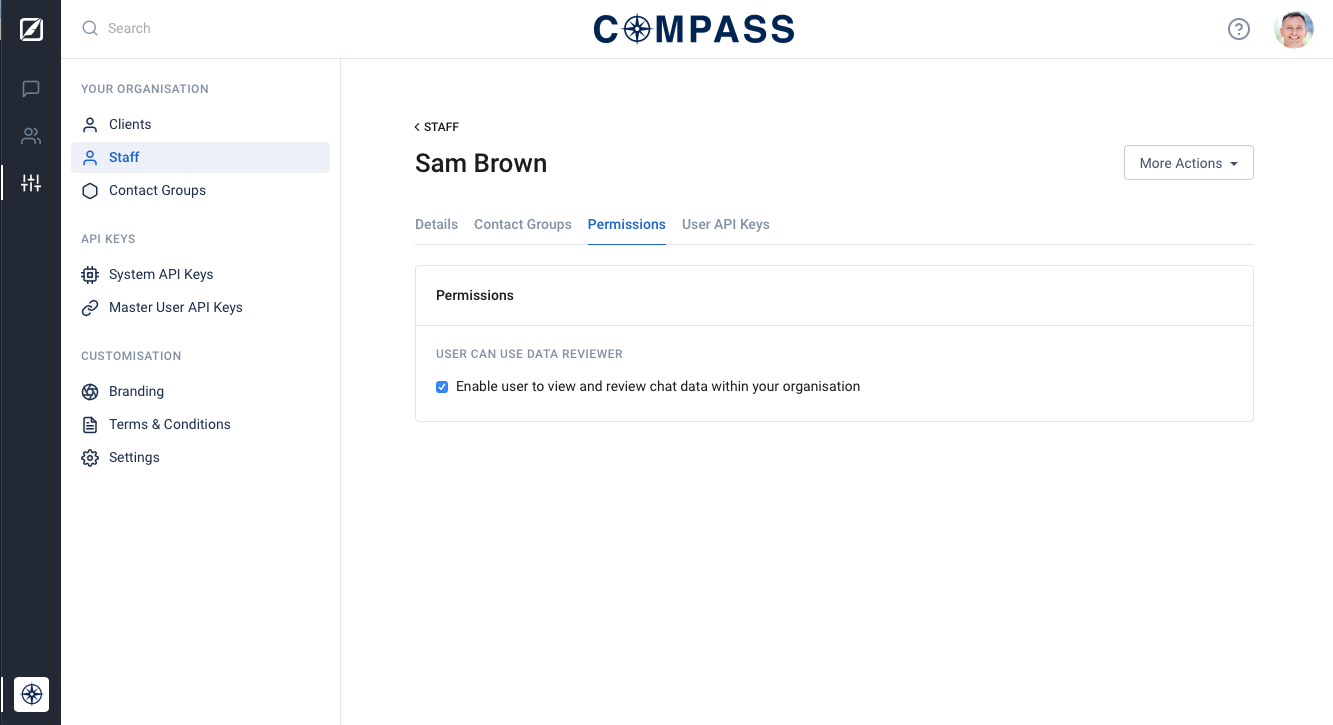Click the back chevron next to STAFF
The image size is (1333, 725).
click(417, 127)
